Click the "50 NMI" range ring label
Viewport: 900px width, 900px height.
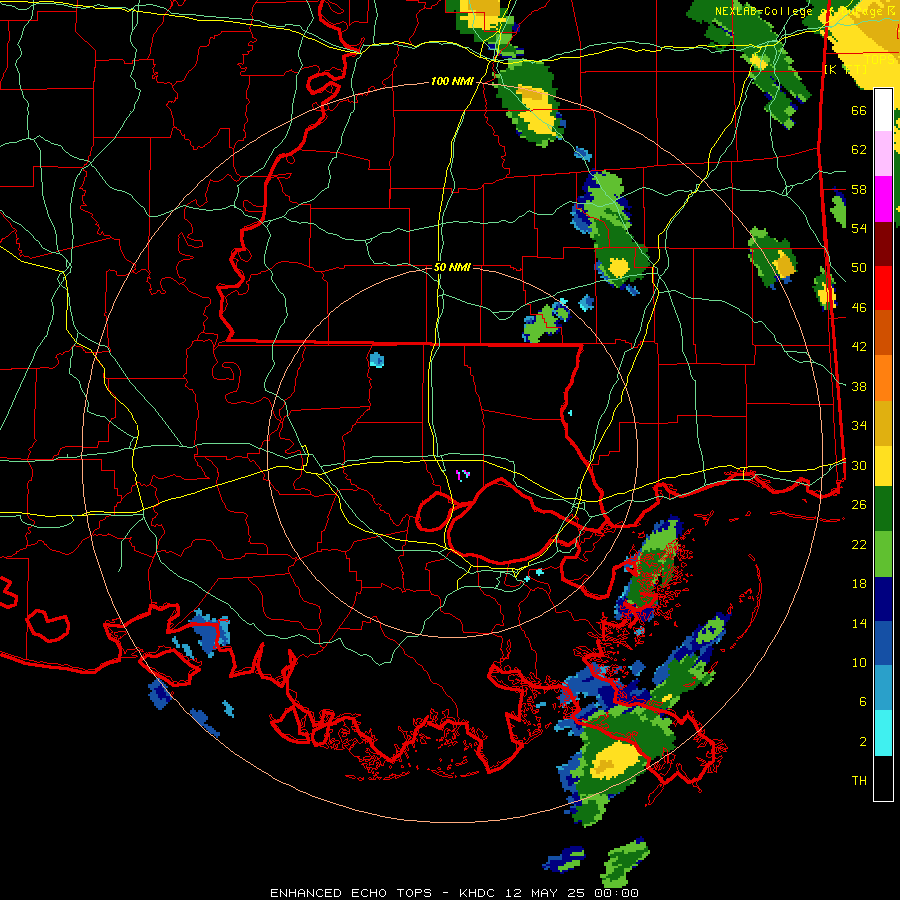(452, 267)
